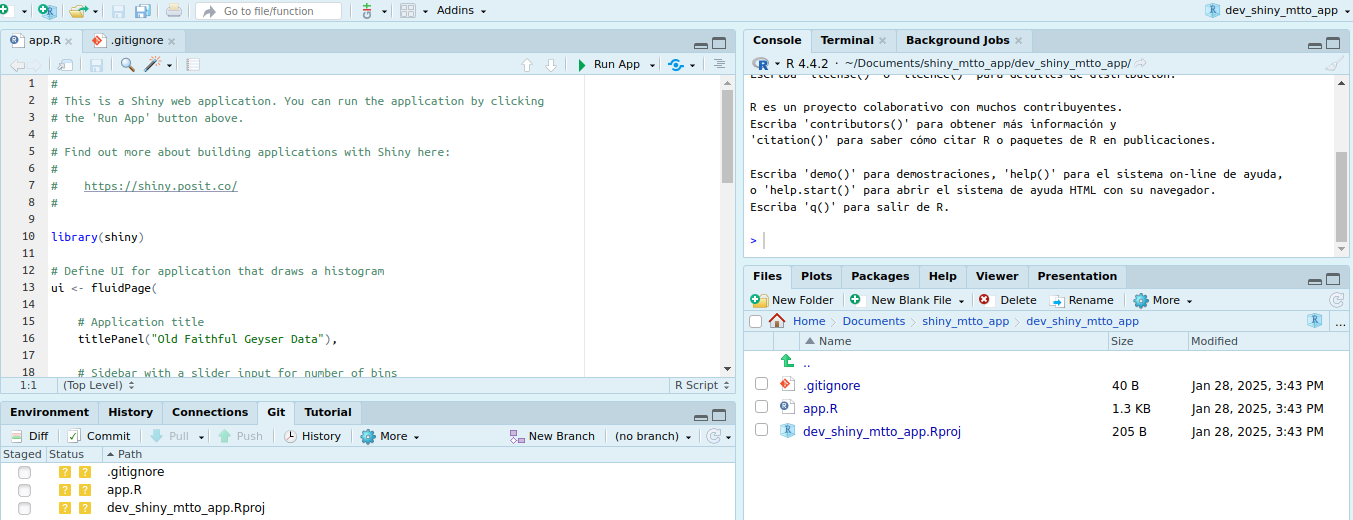This screenshot has height=520, width=1353.
Task: Click the Run App button
Action: (x=608, y=64)
